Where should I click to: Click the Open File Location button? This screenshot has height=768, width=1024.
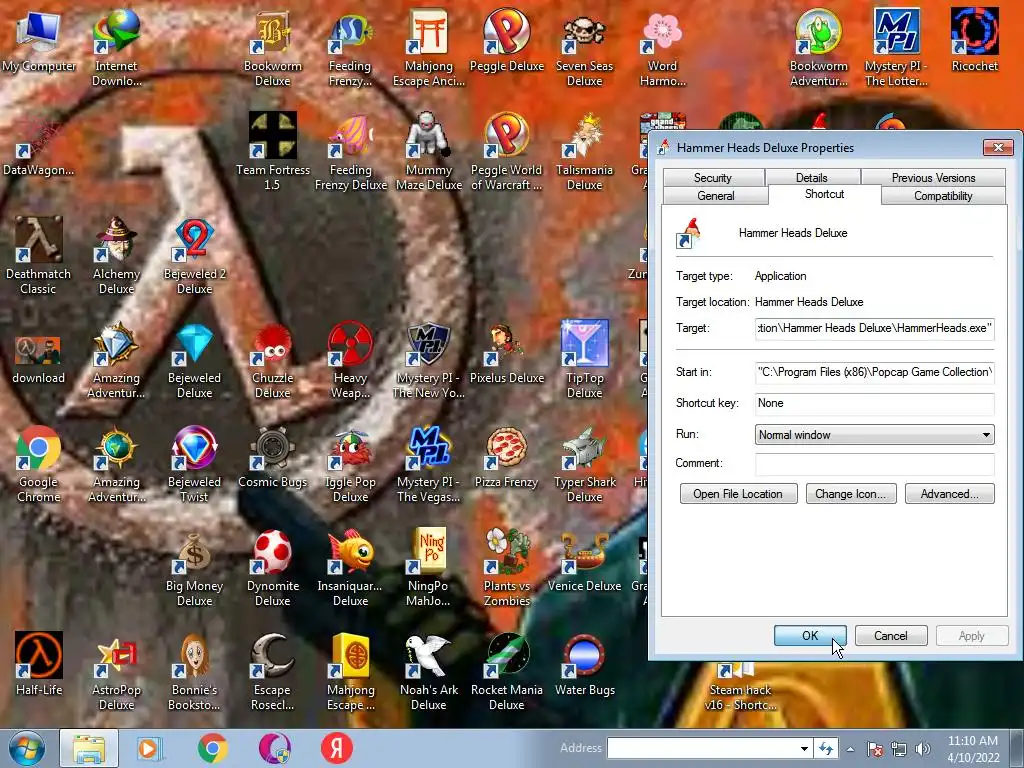point(738,494)
